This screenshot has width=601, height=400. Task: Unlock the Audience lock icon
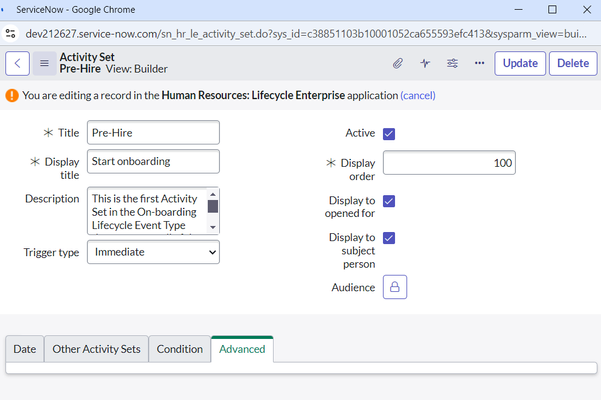pos(395,287)
